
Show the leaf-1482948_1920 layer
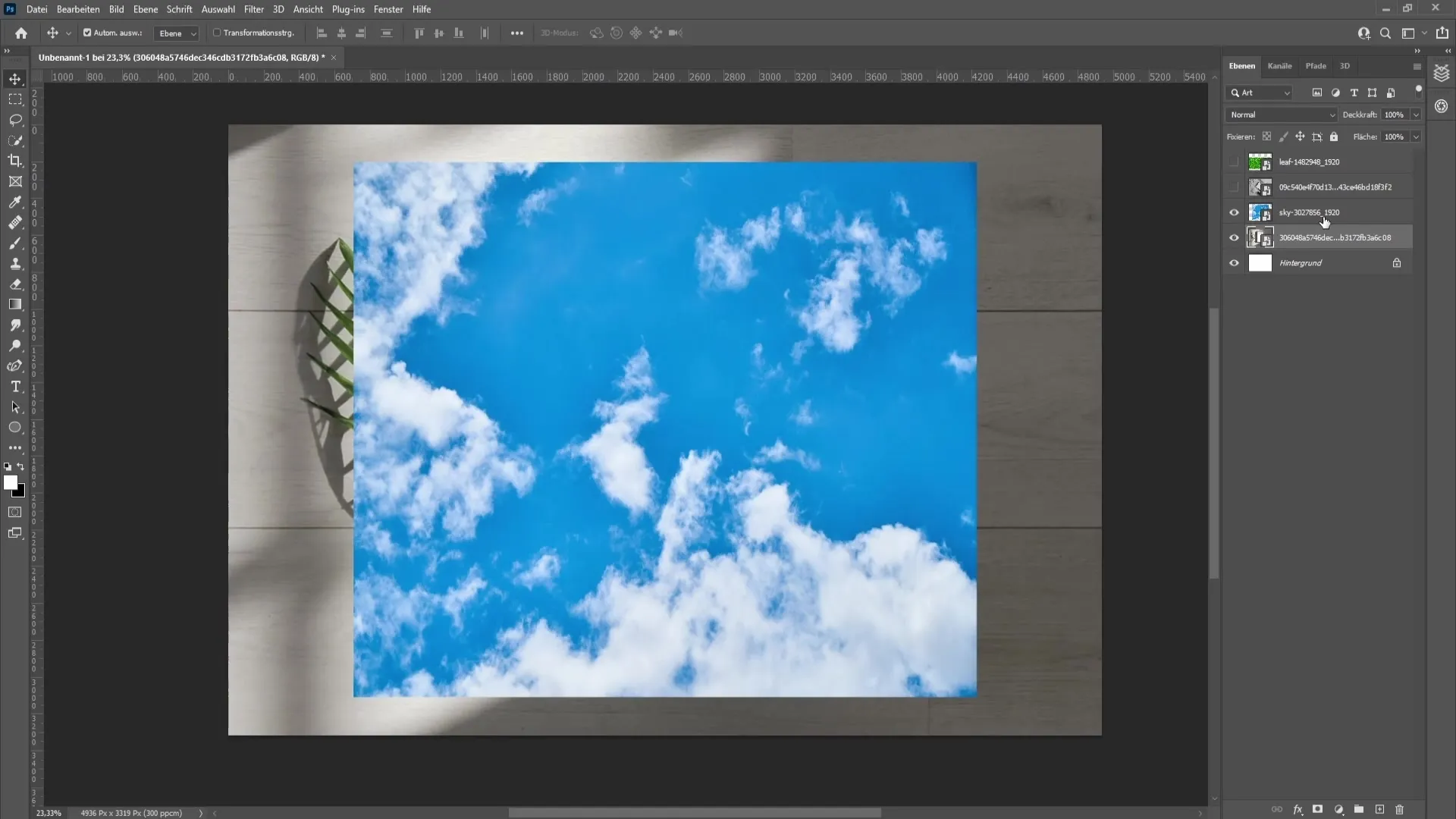point(1234,162)
